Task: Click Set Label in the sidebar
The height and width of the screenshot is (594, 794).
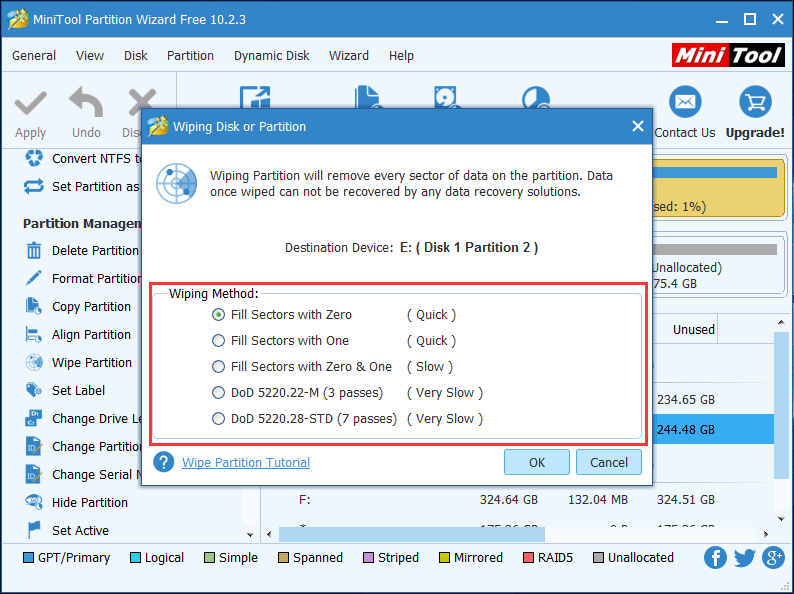Action: (78, 390)
